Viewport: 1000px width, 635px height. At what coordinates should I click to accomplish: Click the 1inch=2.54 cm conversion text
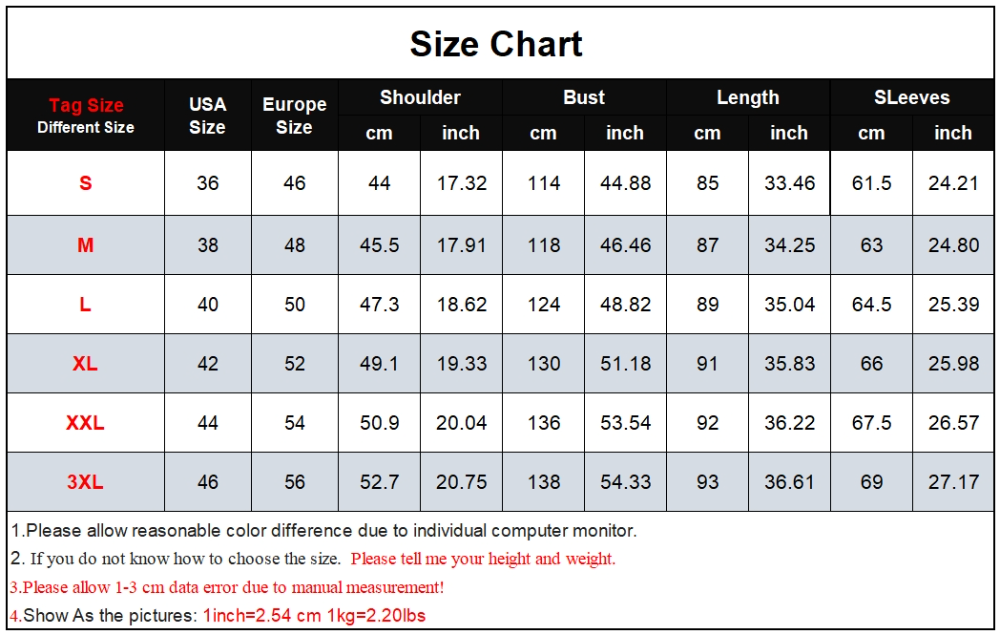click(x=262, y=615)
